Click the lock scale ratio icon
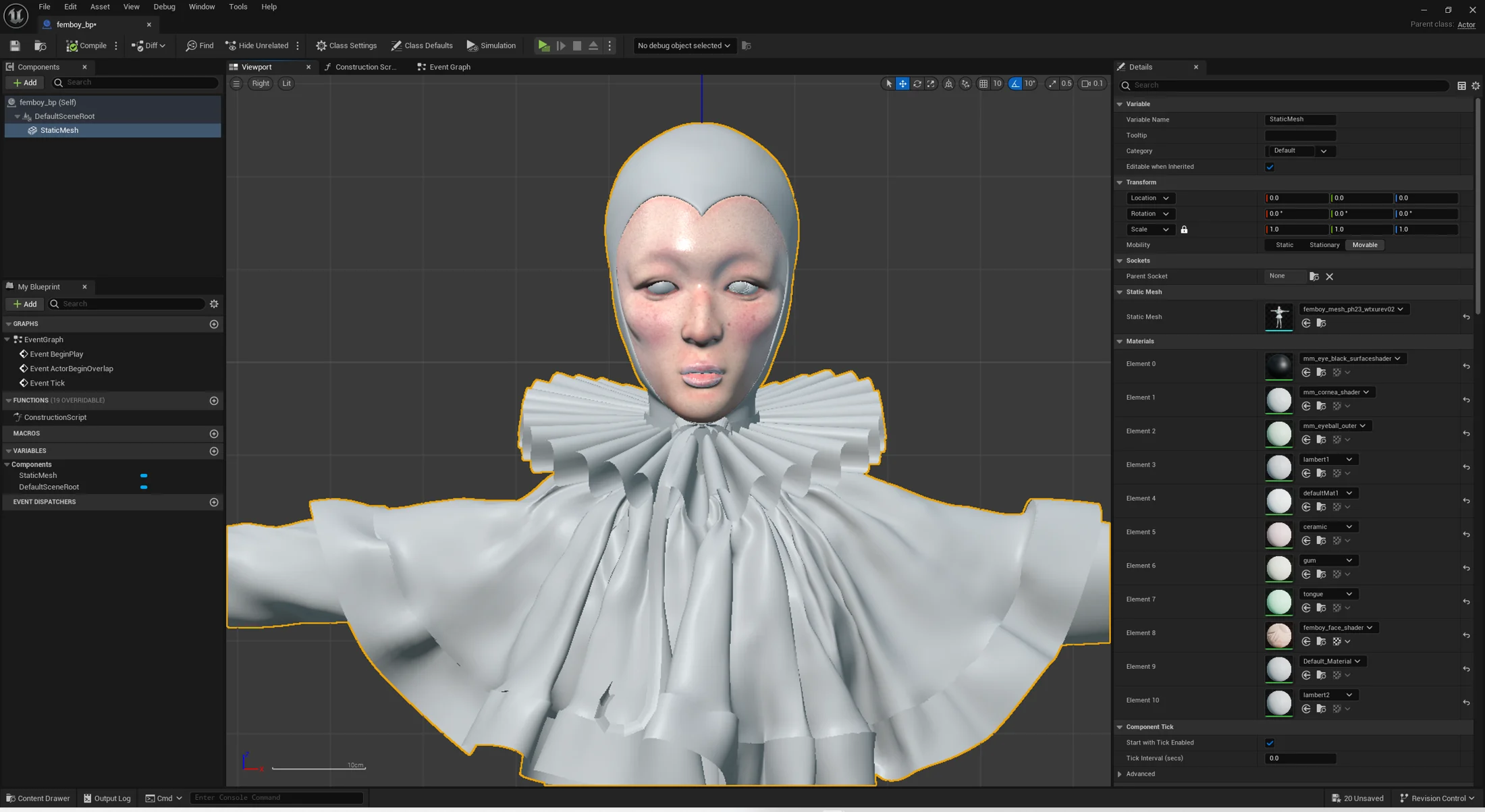Image resolution: width=1485 pixels, height=812 pixels. (x=1184, y=229)
